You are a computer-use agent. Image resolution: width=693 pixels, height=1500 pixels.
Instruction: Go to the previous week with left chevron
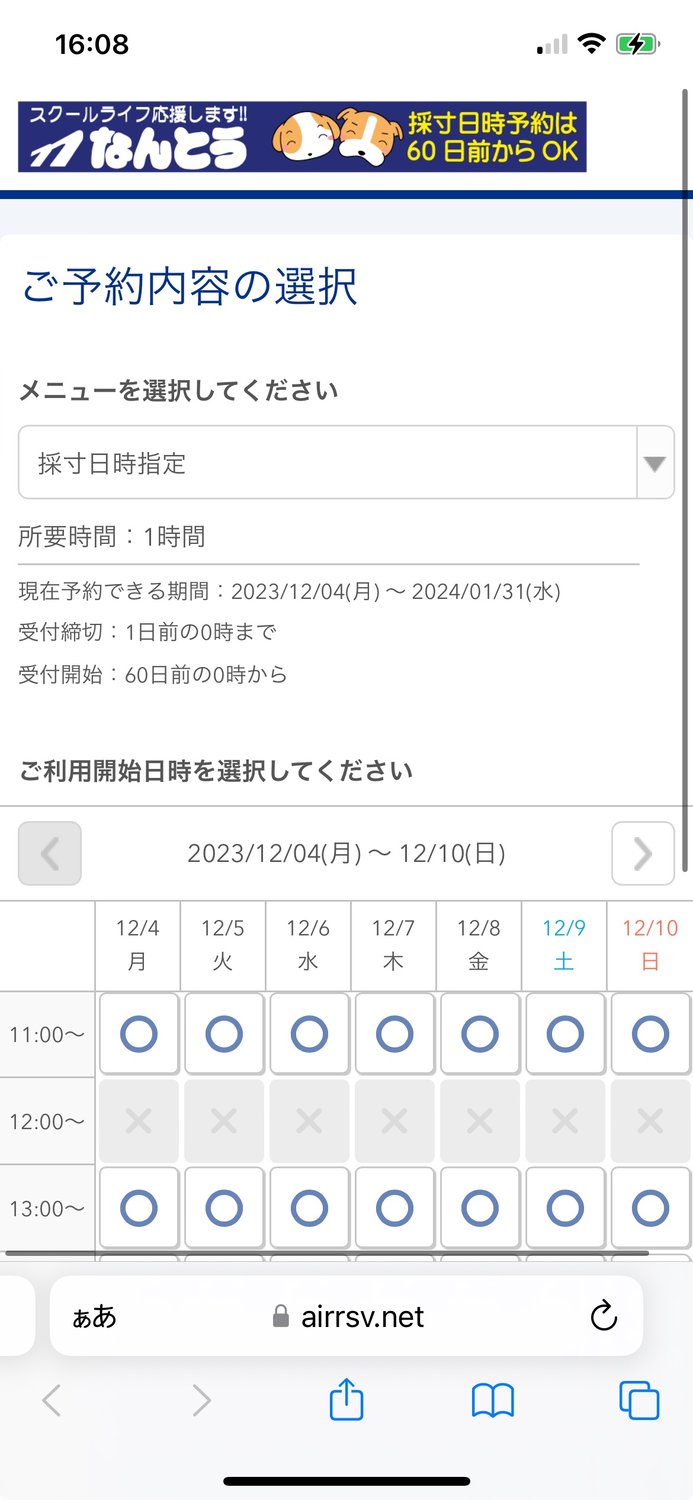point(49,853)
